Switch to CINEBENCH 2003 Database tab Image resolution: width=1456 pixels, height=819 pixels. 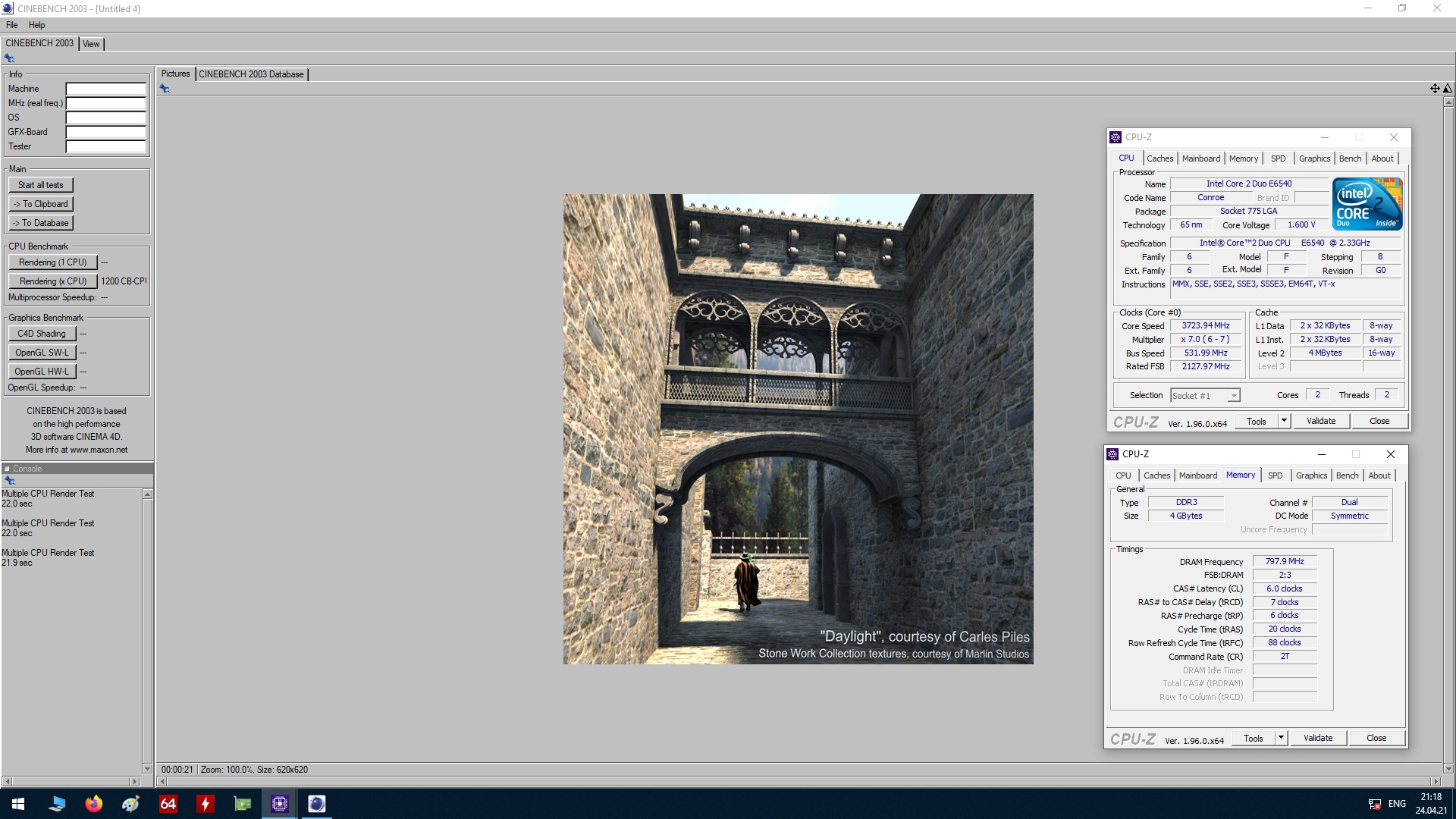click(251, 74)
